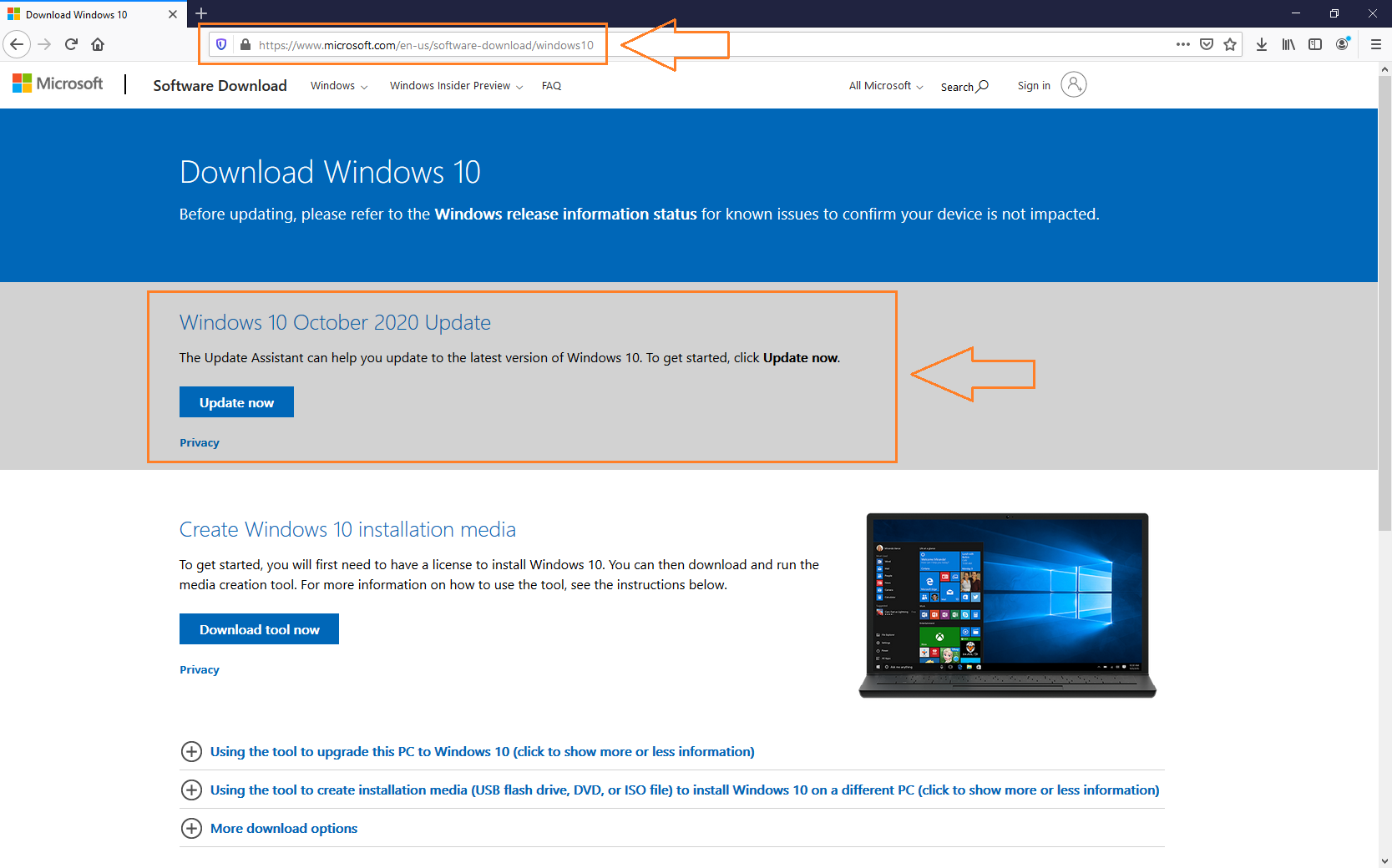Close the Download Windows 10 tab
Viewport: 1392px width, 868px height.
(172, 14)
